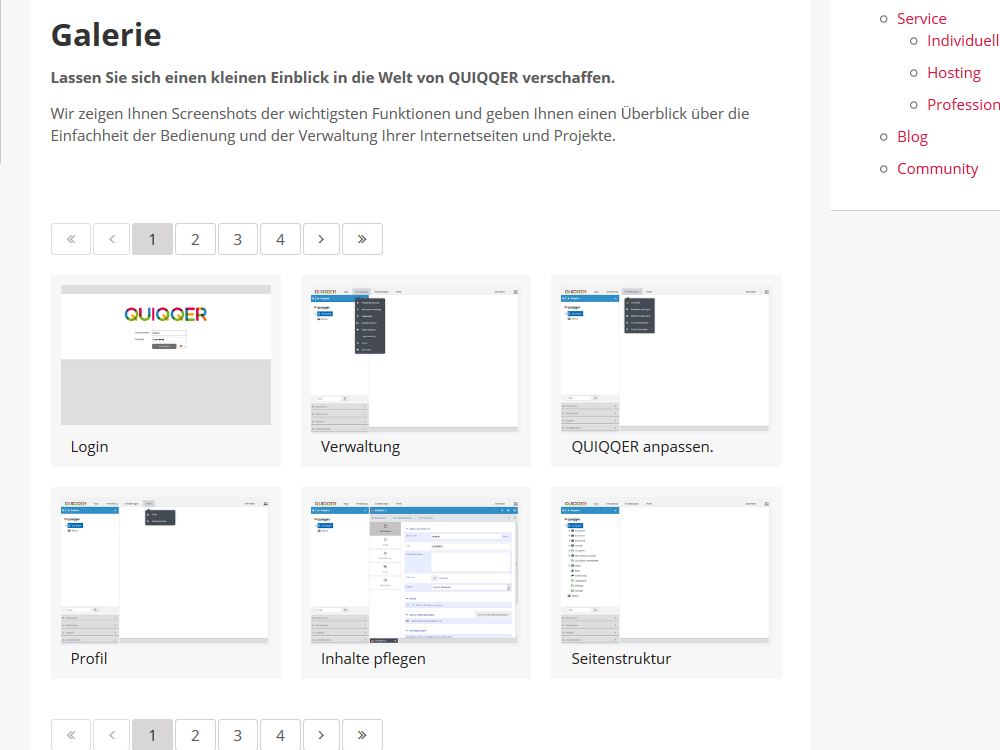Select page 2 in bottom pagination
This screenshot has width=1000, height=750.
195,735
